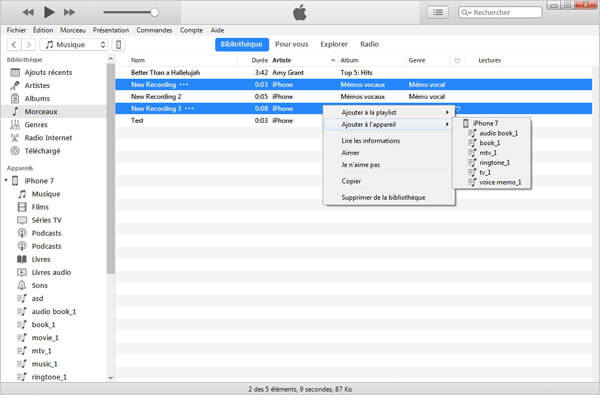Open the Présentation menu

111,30
